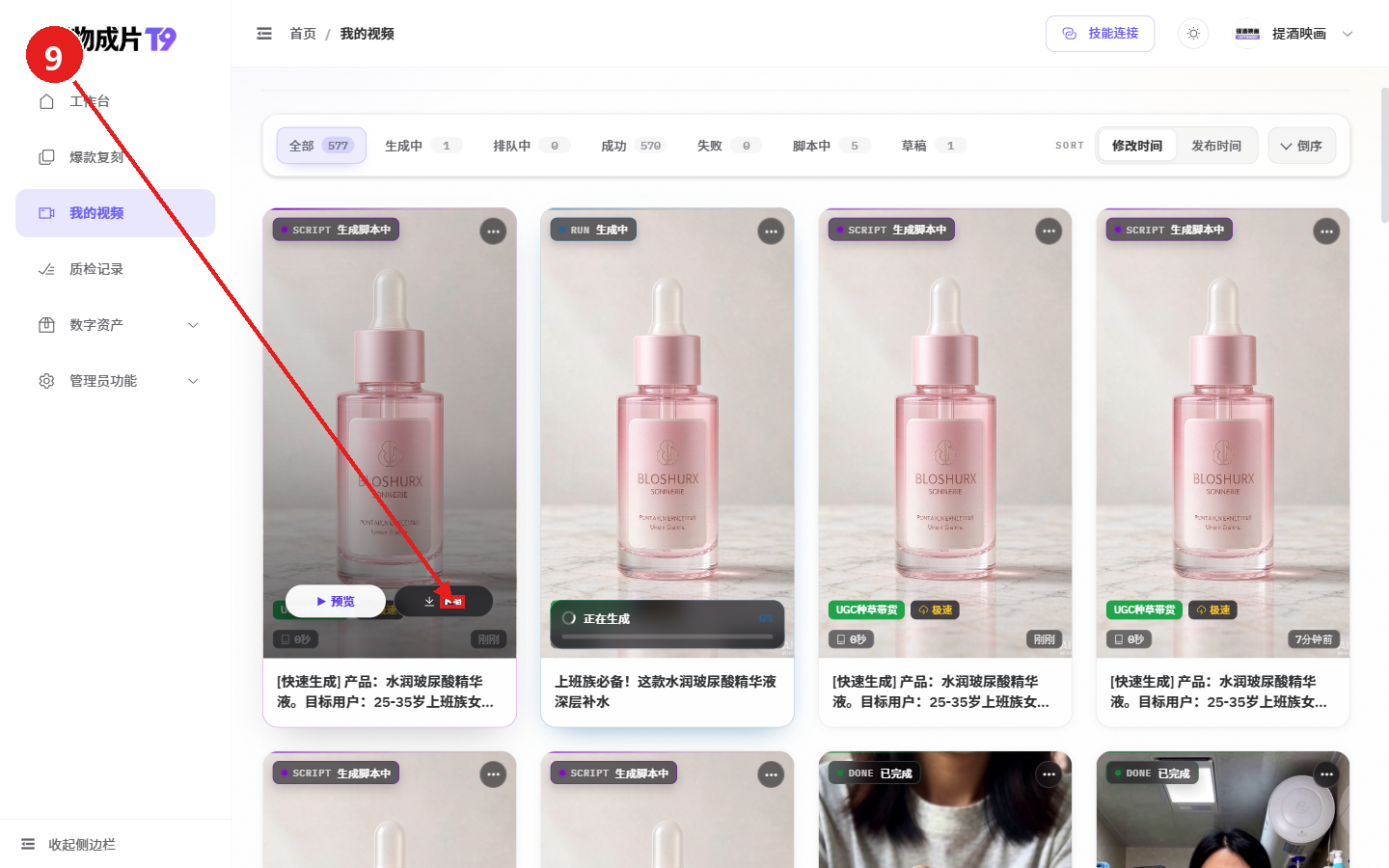Open video titled 上班族必备！这款水润玻尿酸精华液
Viewport: 1389px width, 868px height.
click(666, 692)
